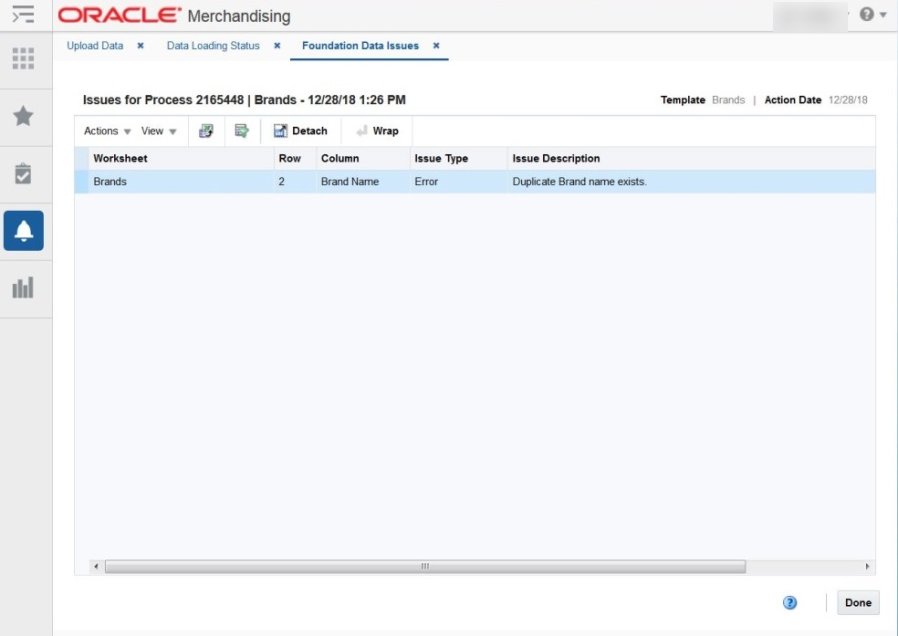Open the Actions dropdown menu

[107, 131]
